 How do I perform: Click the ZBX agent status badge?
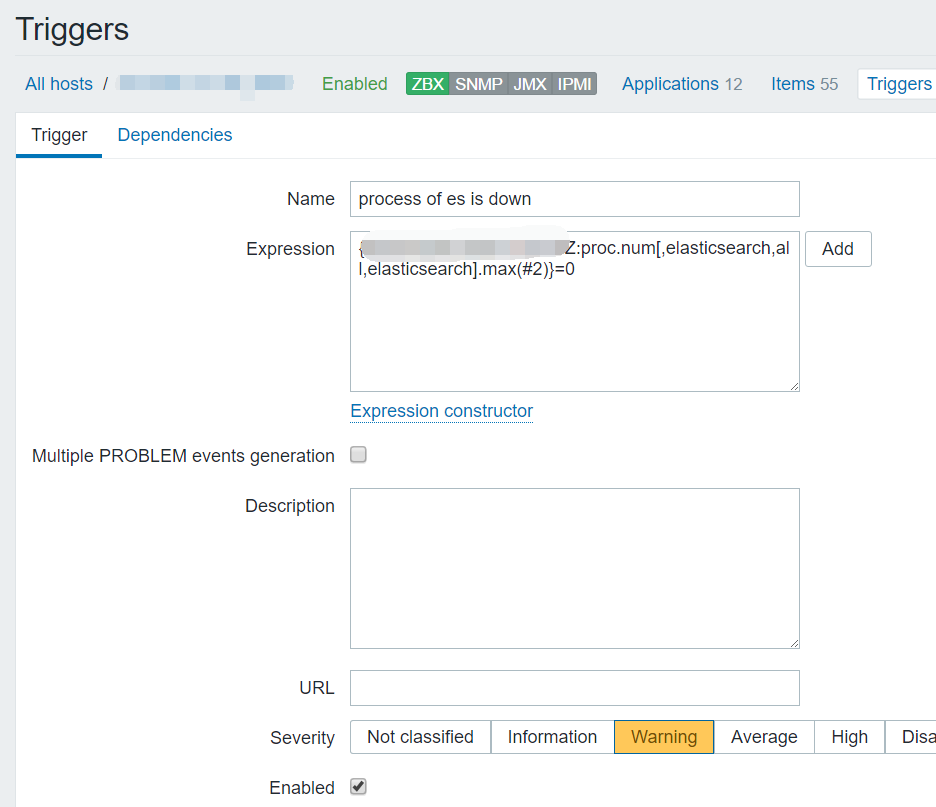pos(428,84)
